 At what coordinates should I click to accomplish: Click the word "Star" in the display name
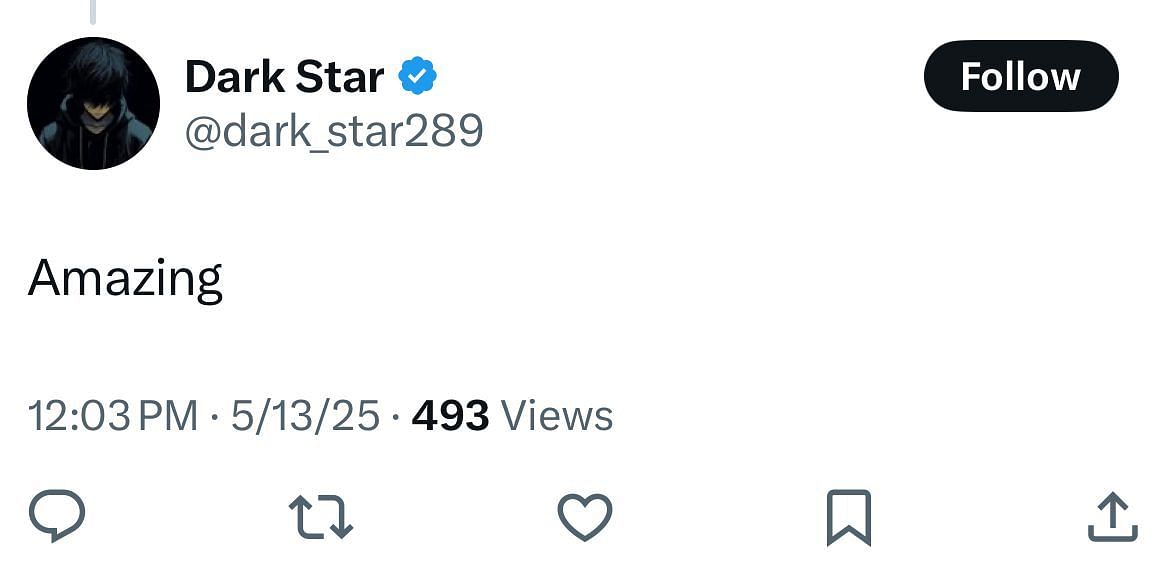click(340, 76)
